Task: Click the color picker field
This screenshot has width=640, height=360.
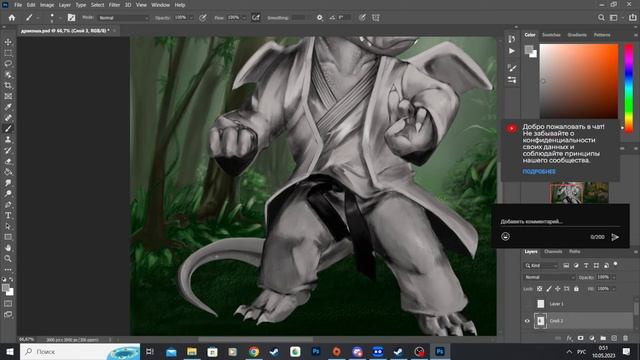Action: tap(579, 81)
